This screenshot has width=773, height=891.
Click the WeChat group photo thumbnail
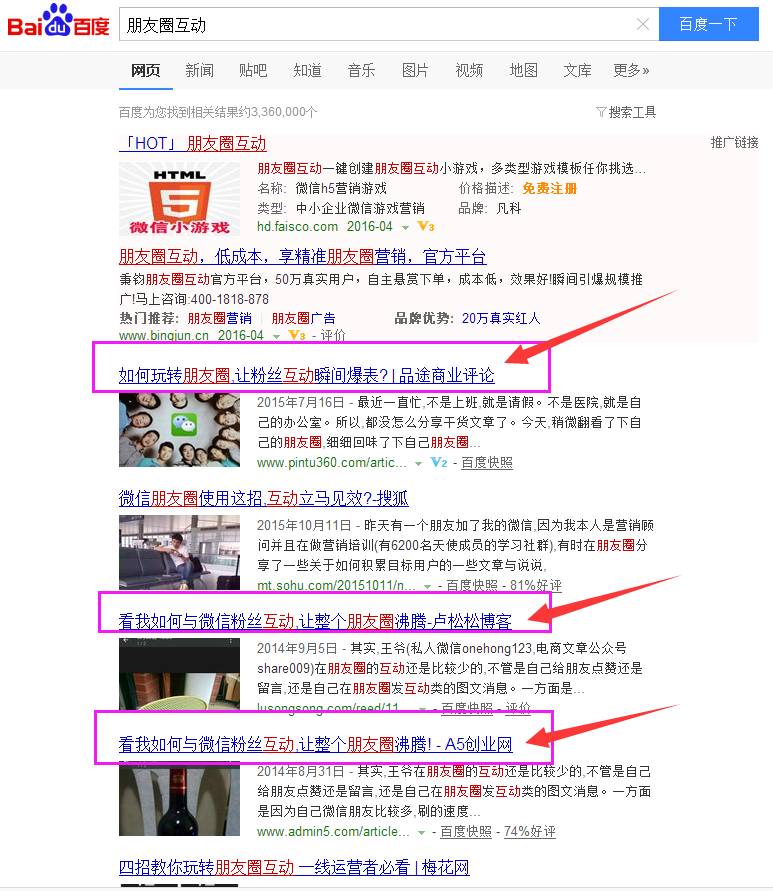(x=180, y=430)
